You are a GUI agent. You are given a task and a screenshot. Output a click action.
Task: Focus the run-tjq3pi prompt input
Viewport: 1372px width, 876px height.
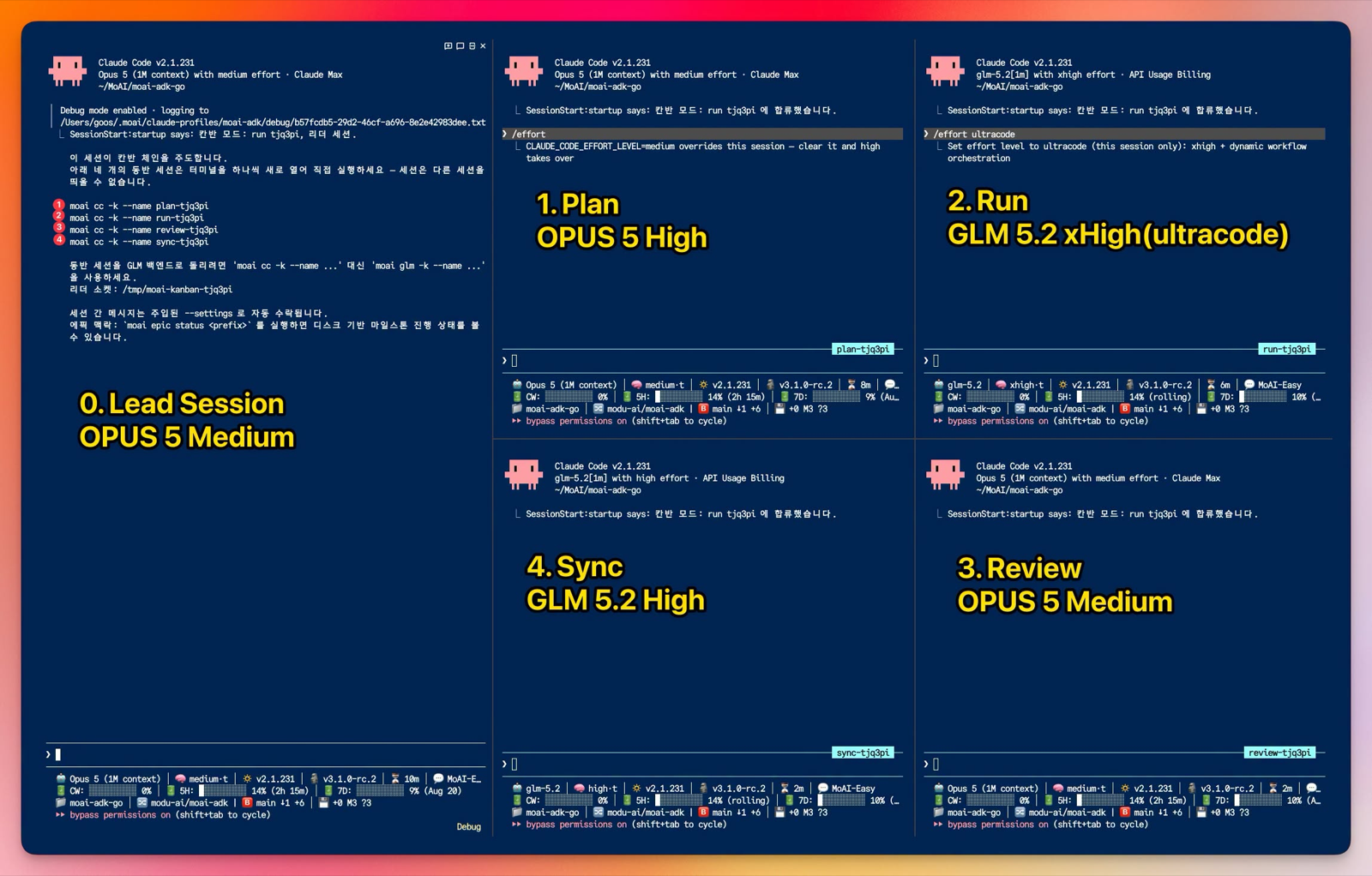pyautogui.click(x=1125, y=361)
